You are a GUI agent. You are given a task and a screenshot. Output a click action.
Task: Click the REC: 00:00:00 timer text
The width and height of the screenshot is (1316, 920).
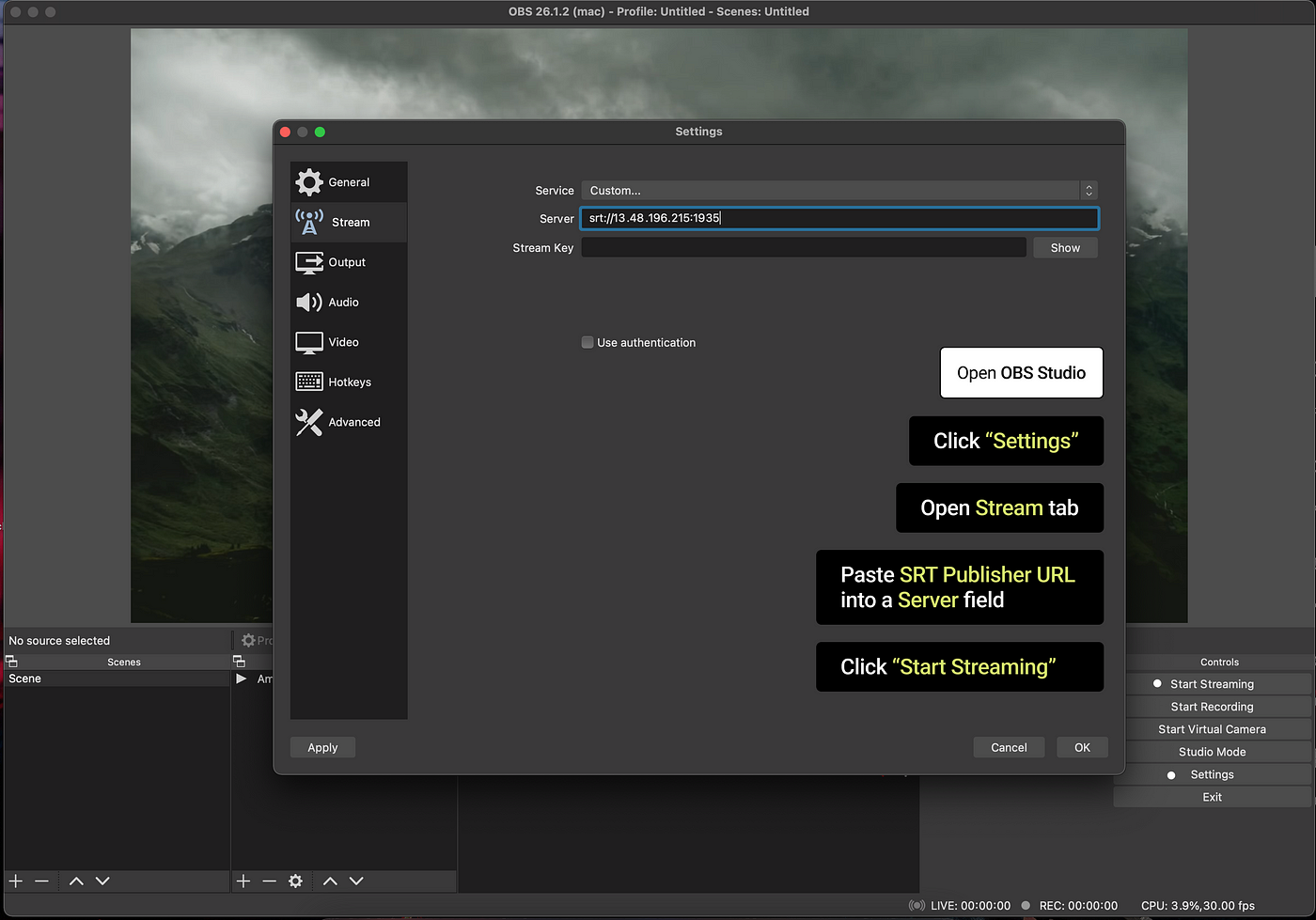coord(1078,906)
